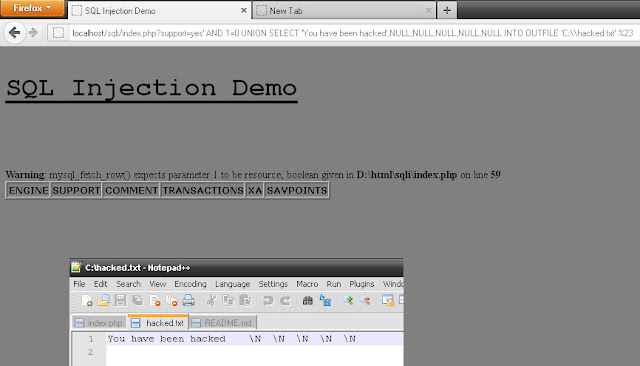
Task: Switch to index.php document tab
Action: 99,323
